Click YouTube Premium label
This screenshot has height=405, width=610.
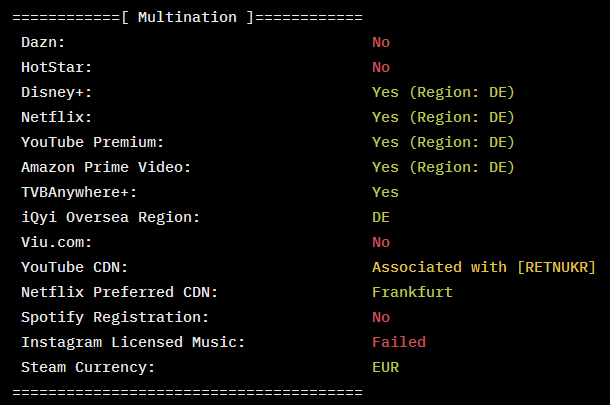(93, 142)
